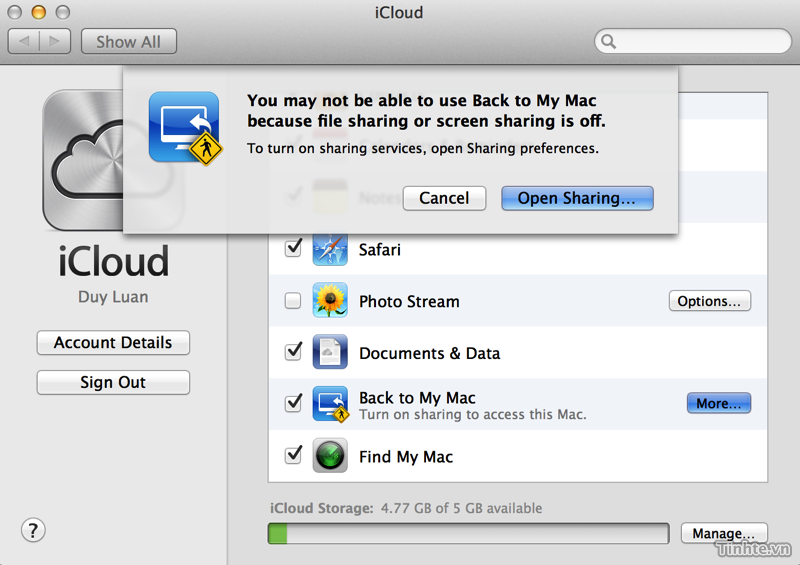The width and height of the screenshot is (800, 565).
Task: Uncheck the Safari checkbox
Action: point(293,249)
